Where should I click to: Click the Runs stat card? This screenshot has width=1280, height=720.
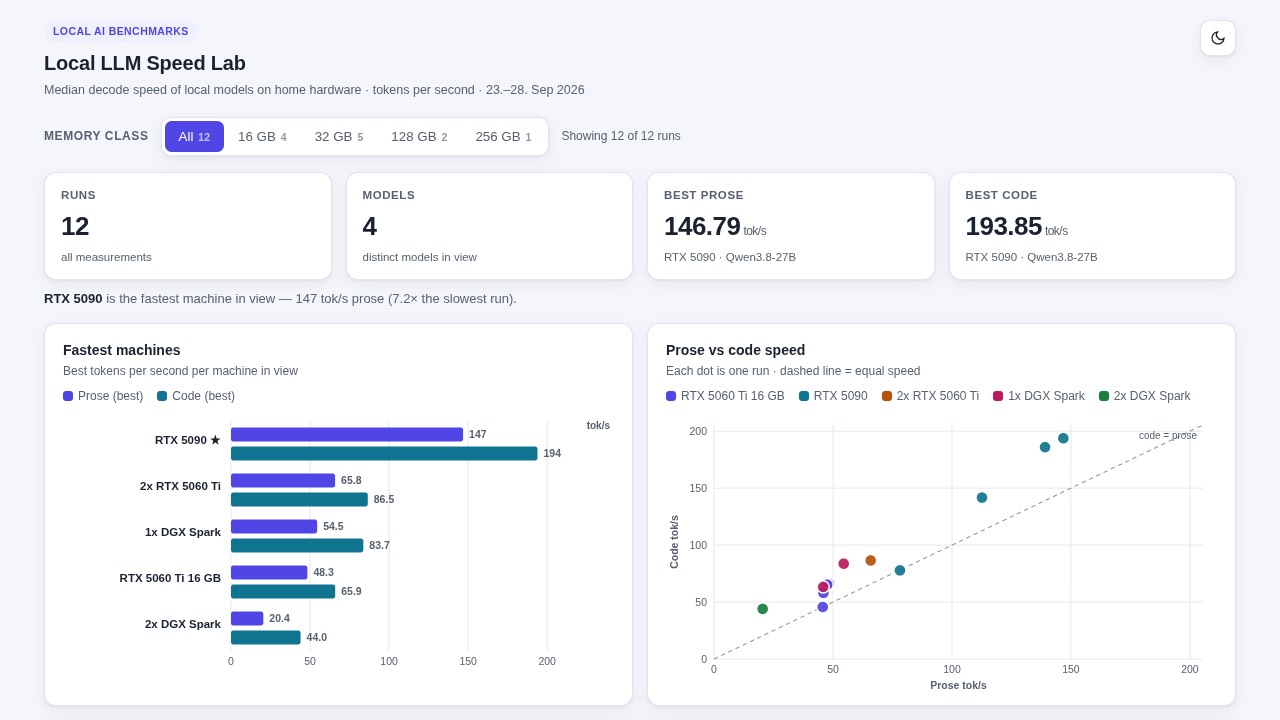188,226
